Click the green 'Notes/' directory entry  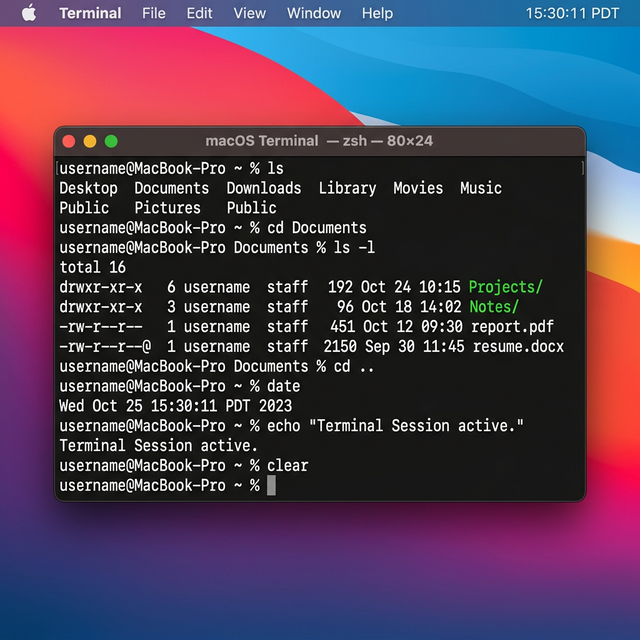click(x=493, y=307)
